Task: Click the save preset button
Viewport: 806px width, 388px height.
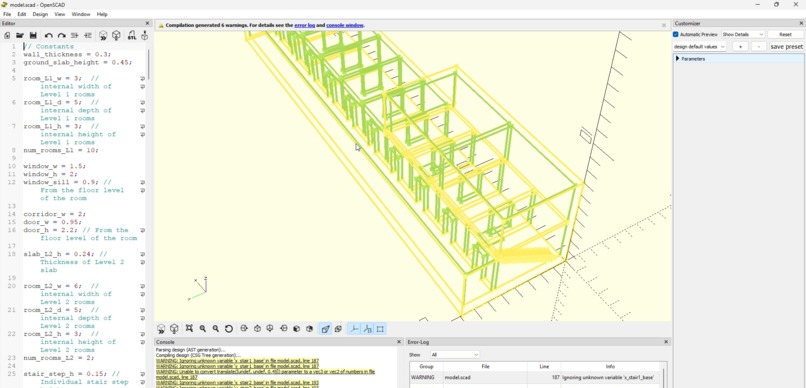Action: (786, 47)
